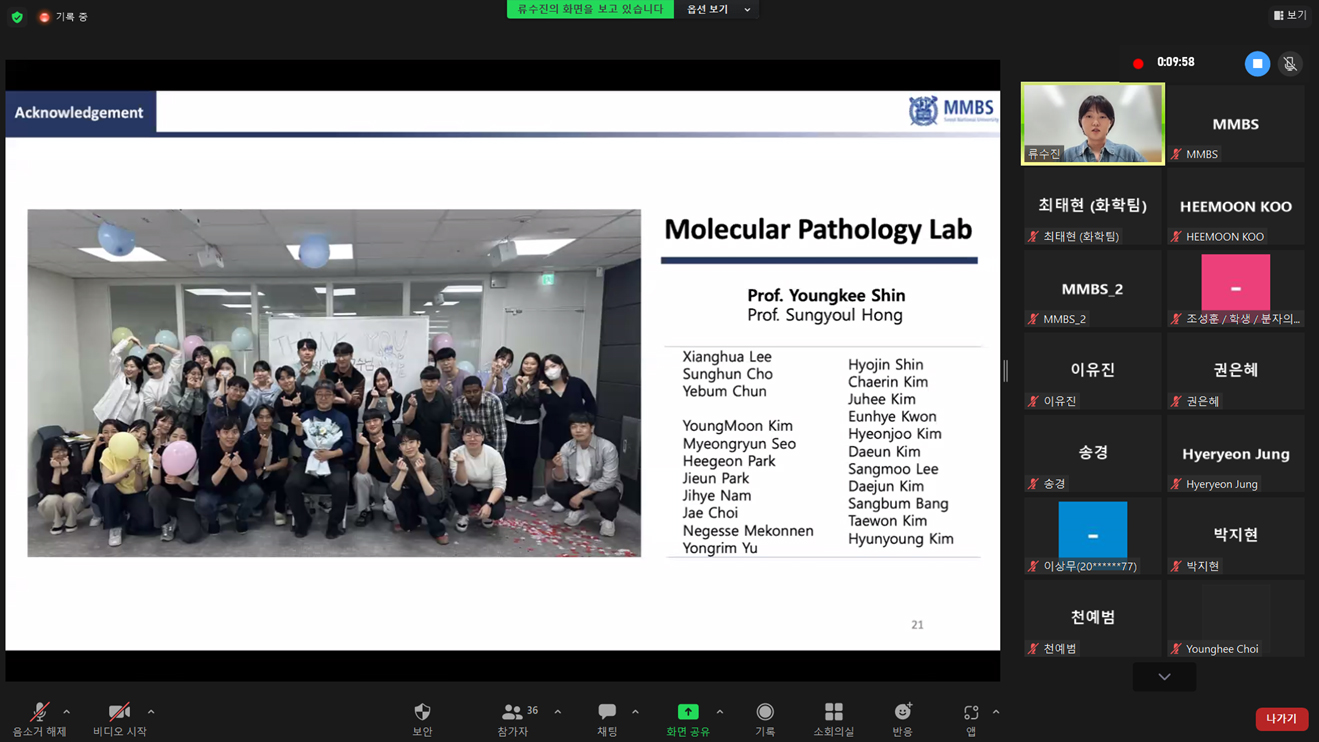Click the Hyeryeon Jung participant tile

click(x=1235, y=455)
